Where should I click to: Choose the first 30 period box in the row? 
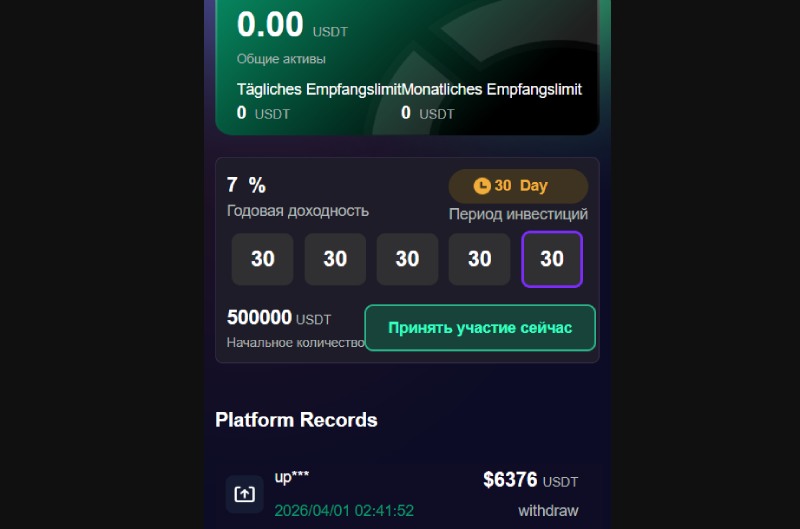tap(262, 259)
